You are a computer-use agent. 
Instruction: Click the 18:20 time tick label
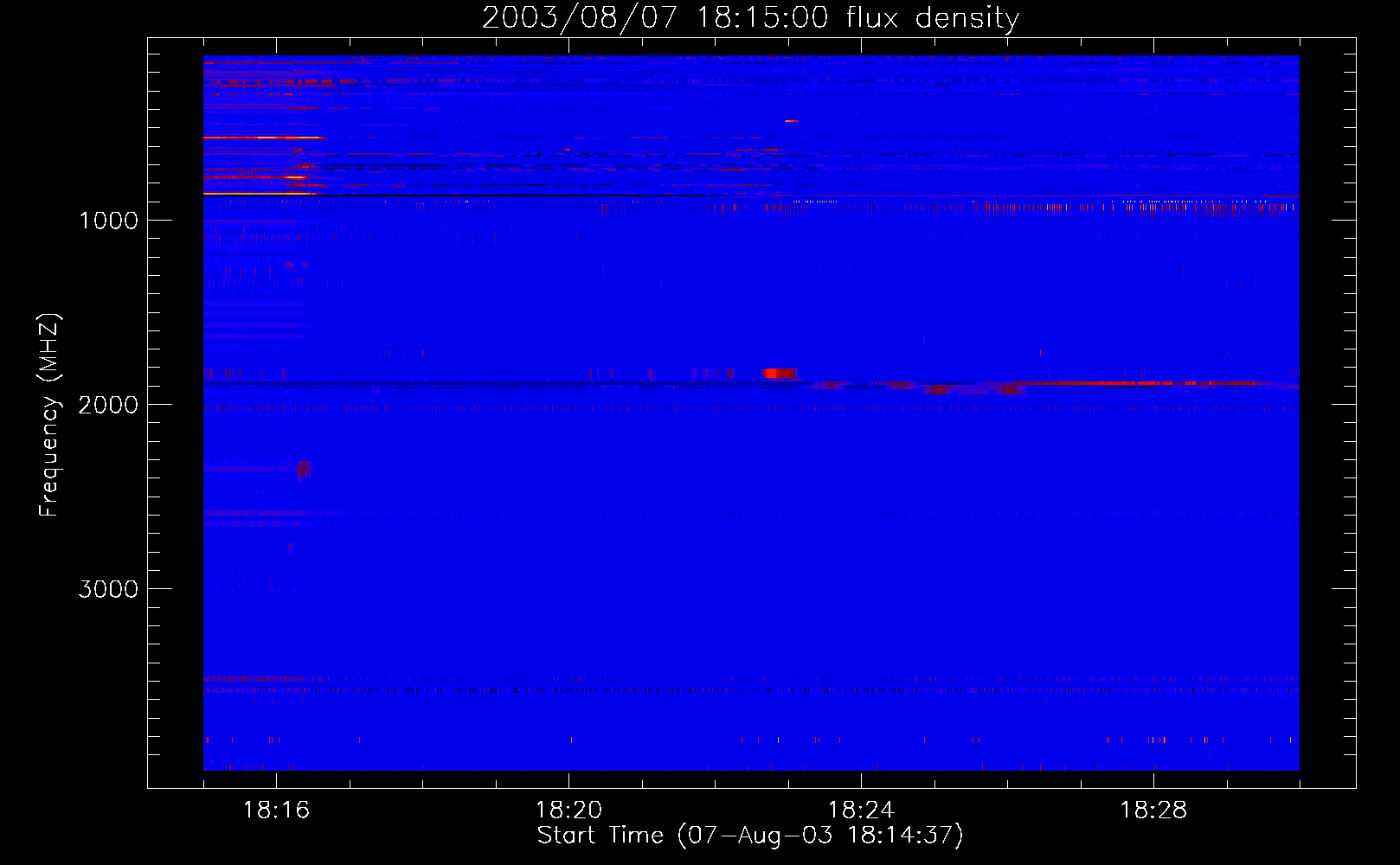coord(568,810)
